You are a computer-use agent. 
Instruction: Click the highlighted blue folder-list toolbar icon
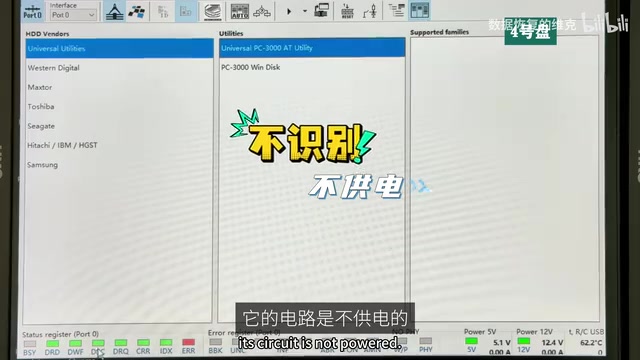186,11
